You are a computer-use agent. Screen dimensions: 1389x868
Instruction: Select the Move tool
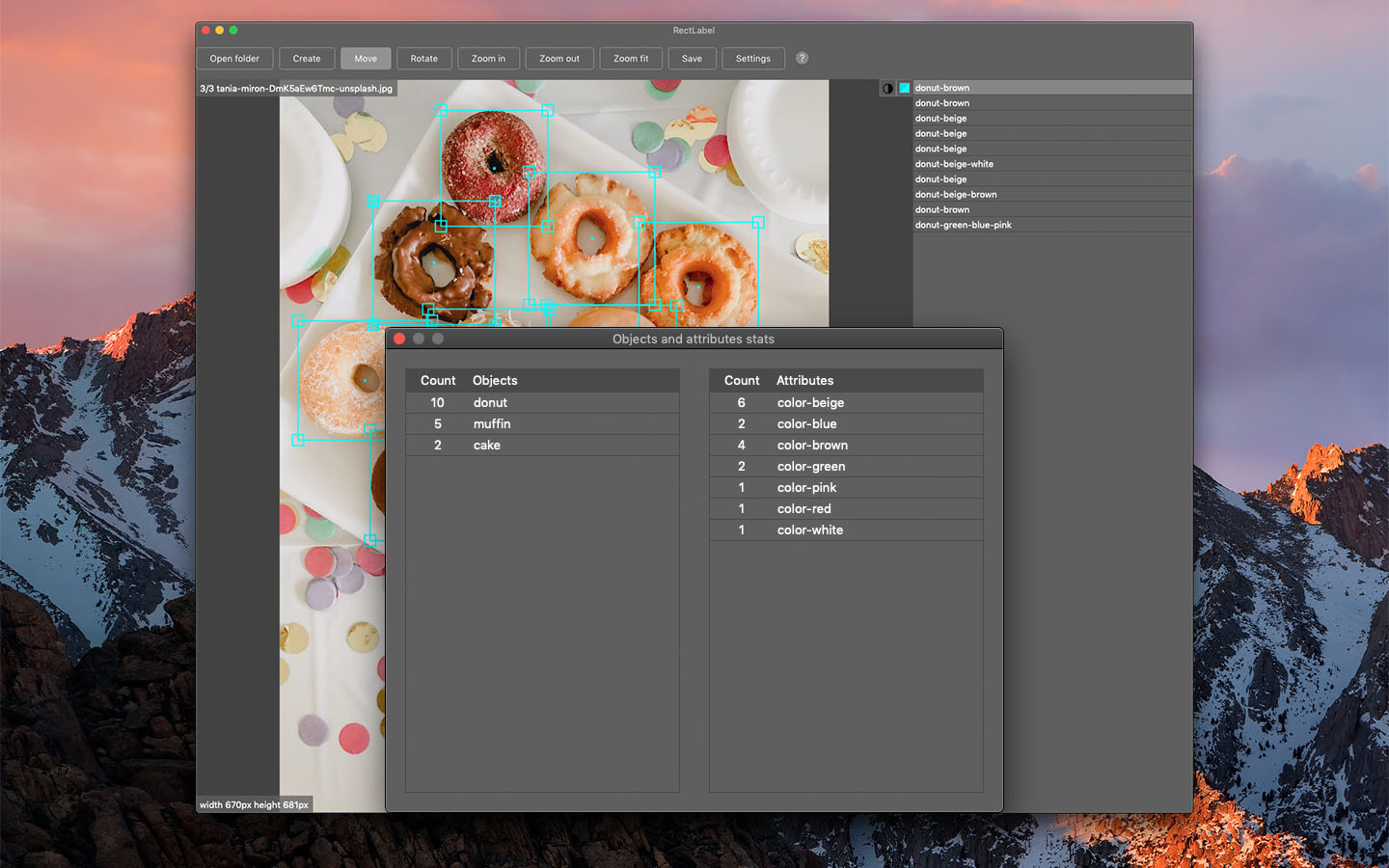(x=366, y=58)
